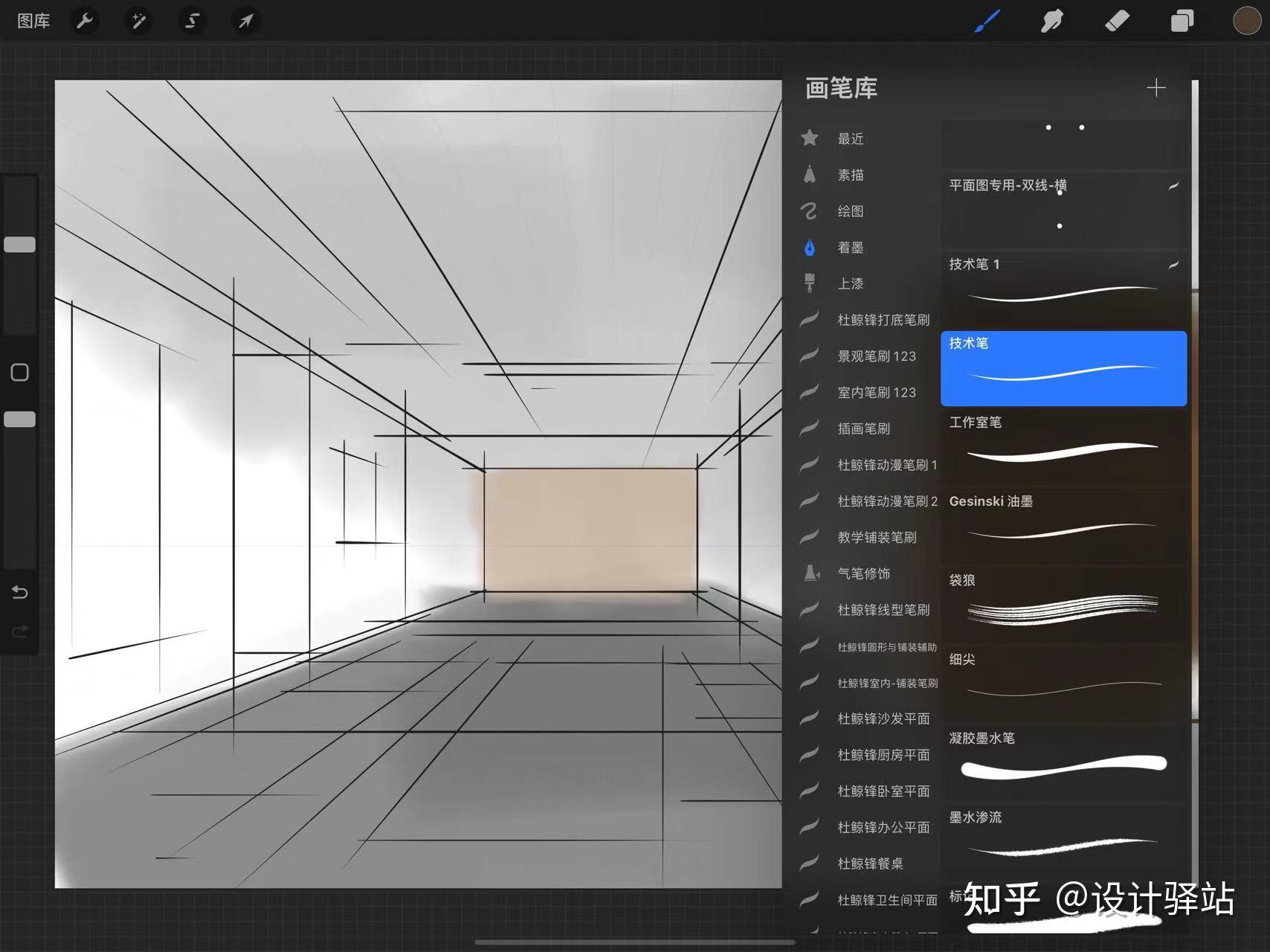Select the highlighted 技术笔 brush
Screen dimensions: 1270x952
[x=1063, y=368]
